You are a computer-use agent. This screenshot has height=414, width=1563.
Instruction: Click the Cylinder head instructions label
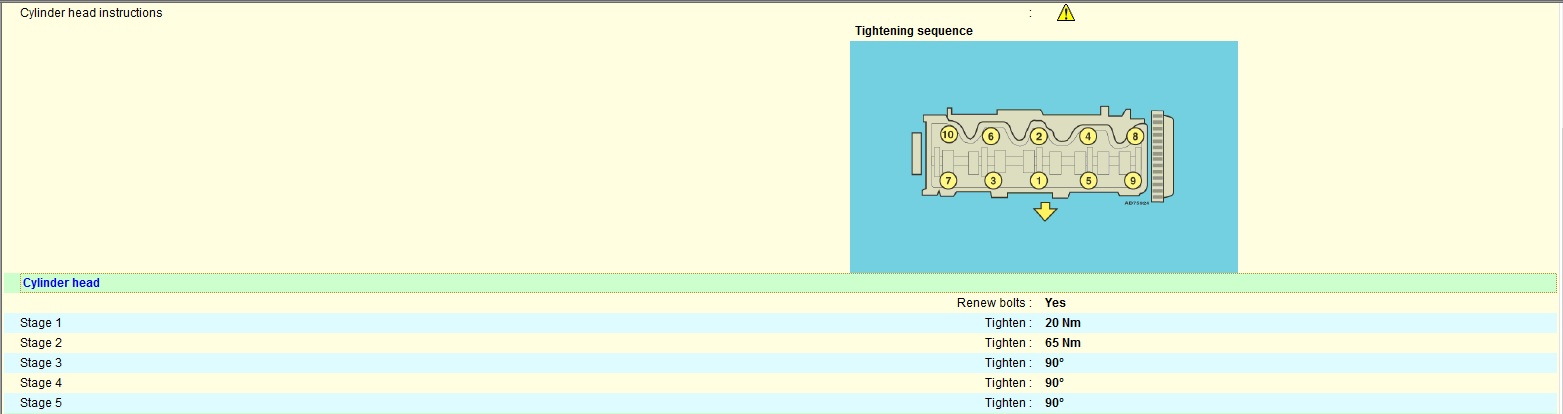pyautogui.click(x=91, y=13)
